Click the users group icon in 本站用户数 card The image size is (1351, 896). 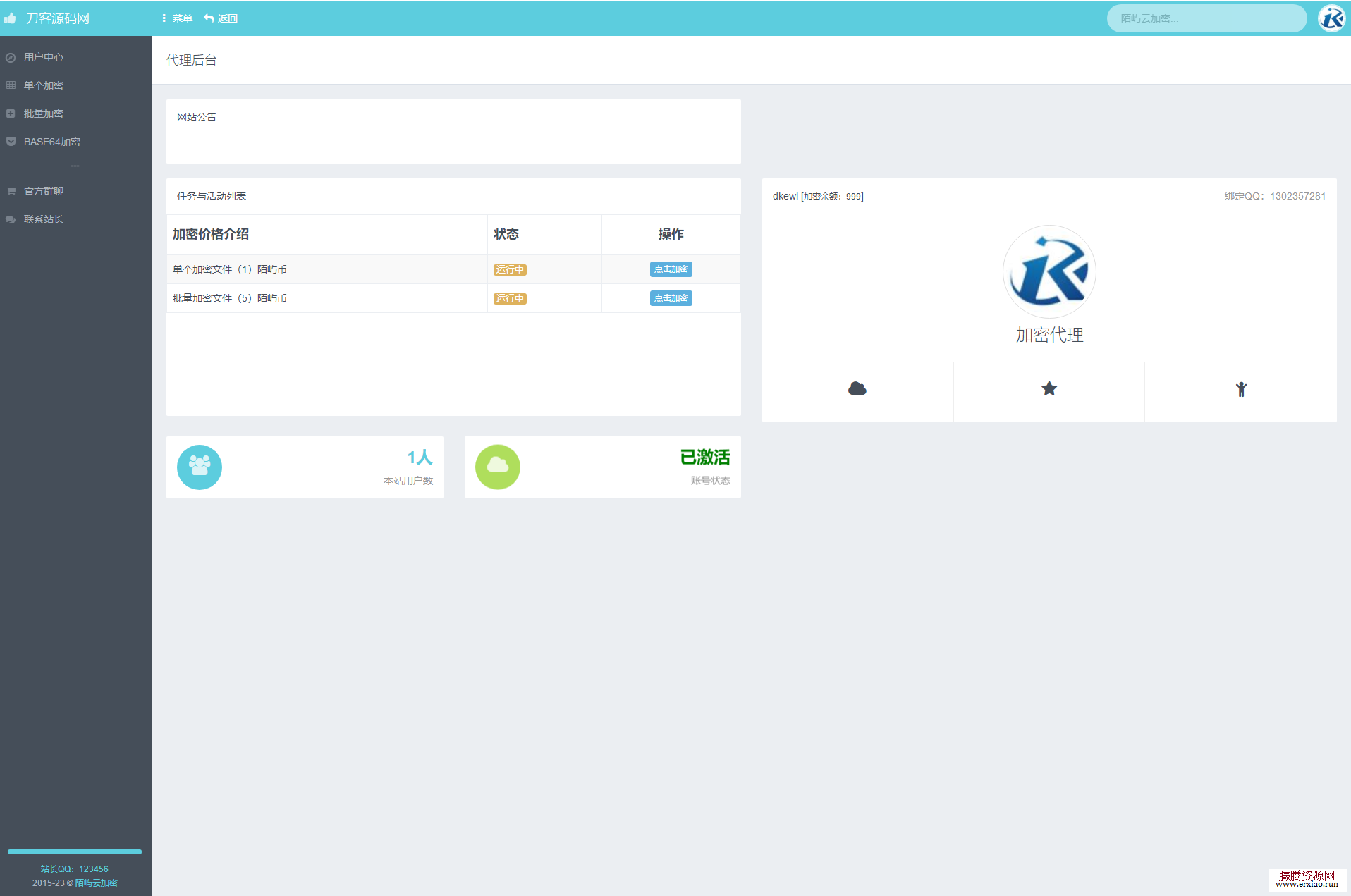(x=200, y=467)
